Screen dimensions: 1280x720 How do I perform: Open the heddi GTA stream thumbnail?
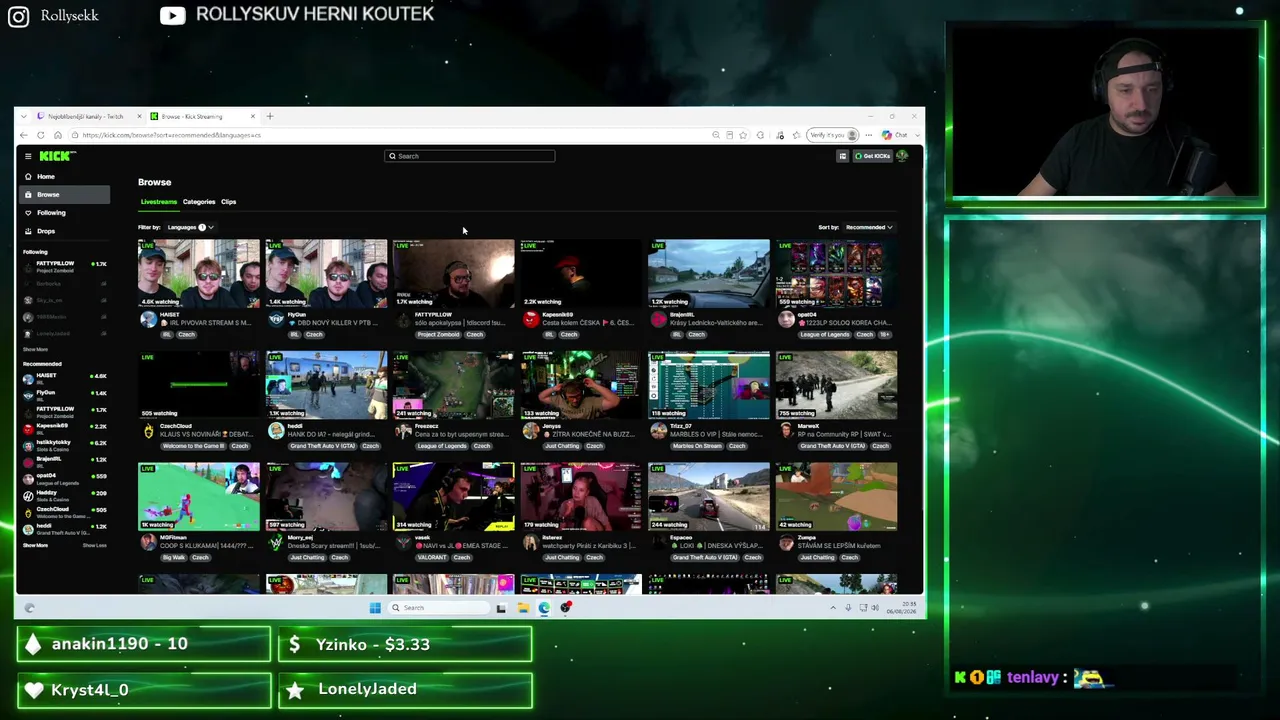[x=326, y=385]
